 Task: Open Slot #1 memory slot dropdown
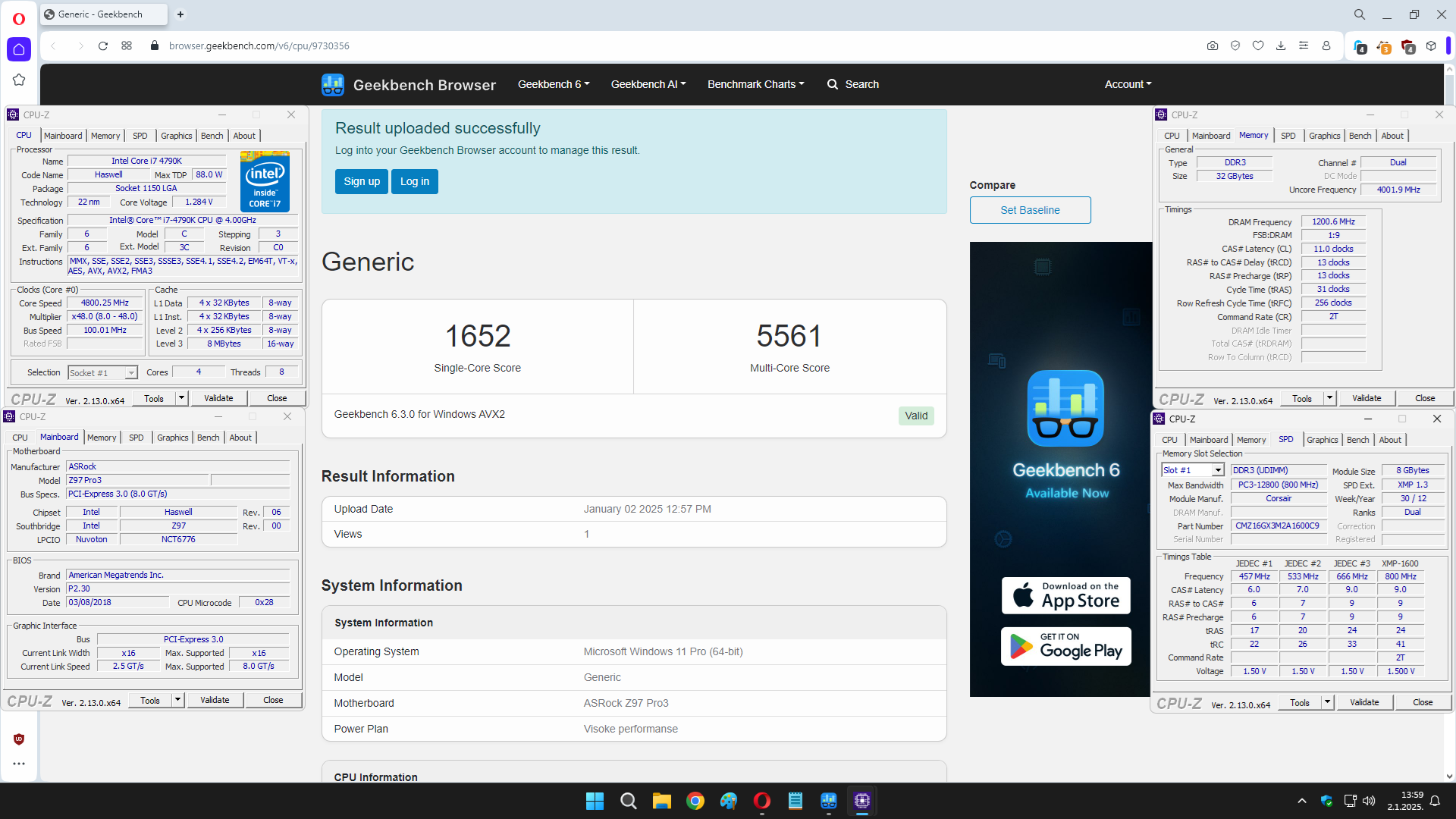click(1193, 470)
